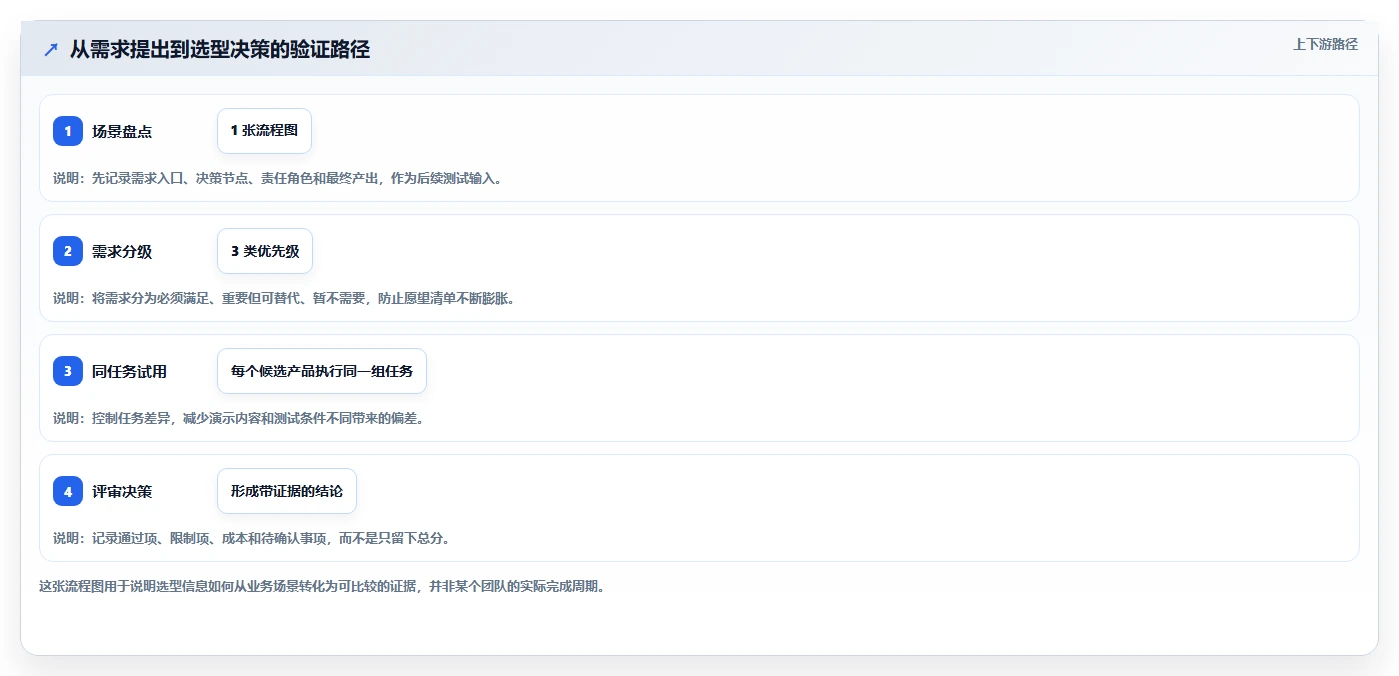
Task: Click the "1 张流程图" pill
Action: coord(264,131)
